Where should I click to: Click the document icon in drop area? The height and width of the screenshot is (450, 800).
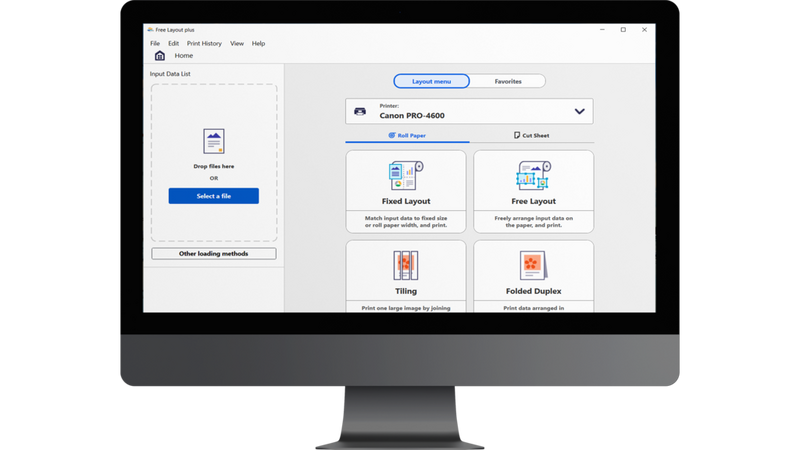(213, 140)
